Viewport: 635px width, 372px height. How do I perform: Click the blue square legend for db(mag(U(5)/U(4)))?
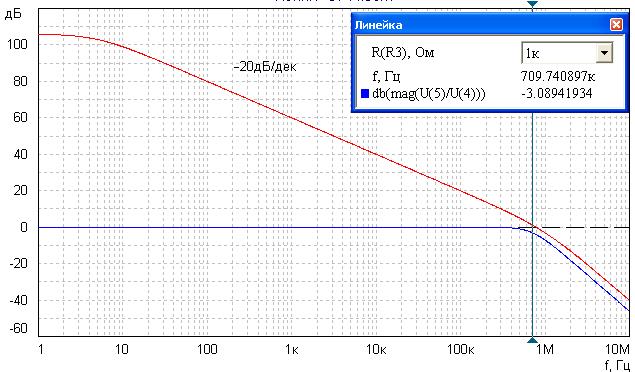(365, 94)
